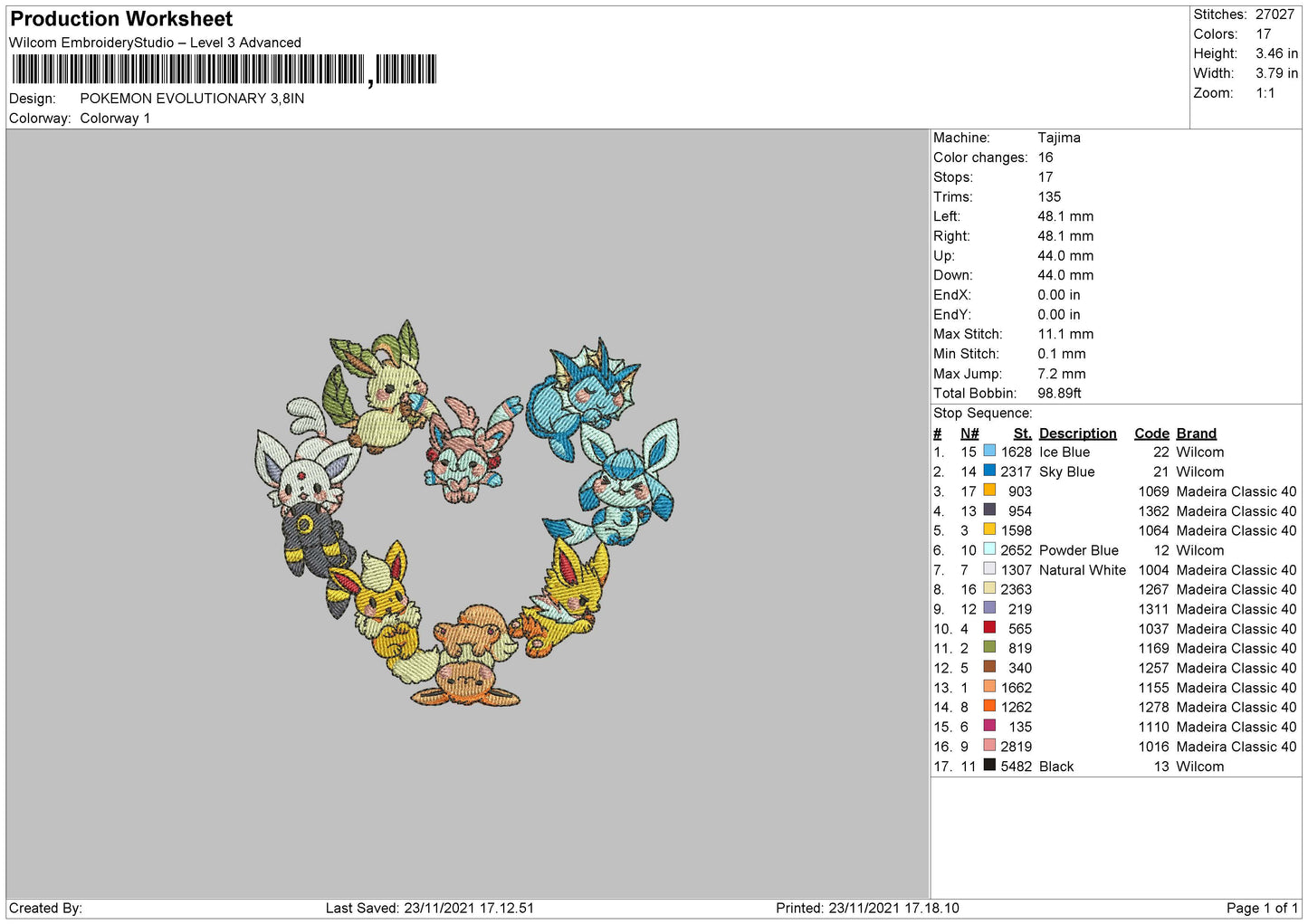Click the St. stitch count column header
Screen dimensions: 1308x924
pyautogui.click(x=1022, y=433)
